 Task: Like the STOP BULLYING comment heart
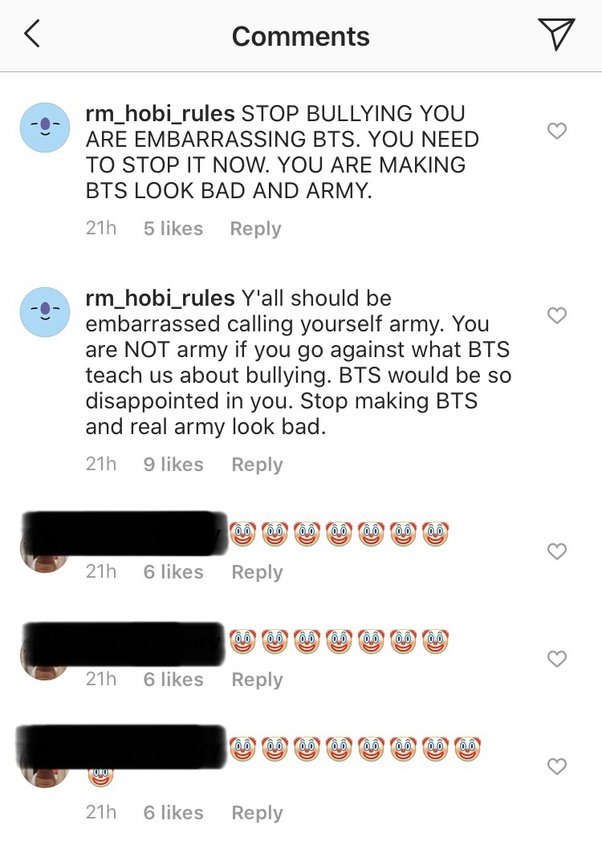[557, 131]
